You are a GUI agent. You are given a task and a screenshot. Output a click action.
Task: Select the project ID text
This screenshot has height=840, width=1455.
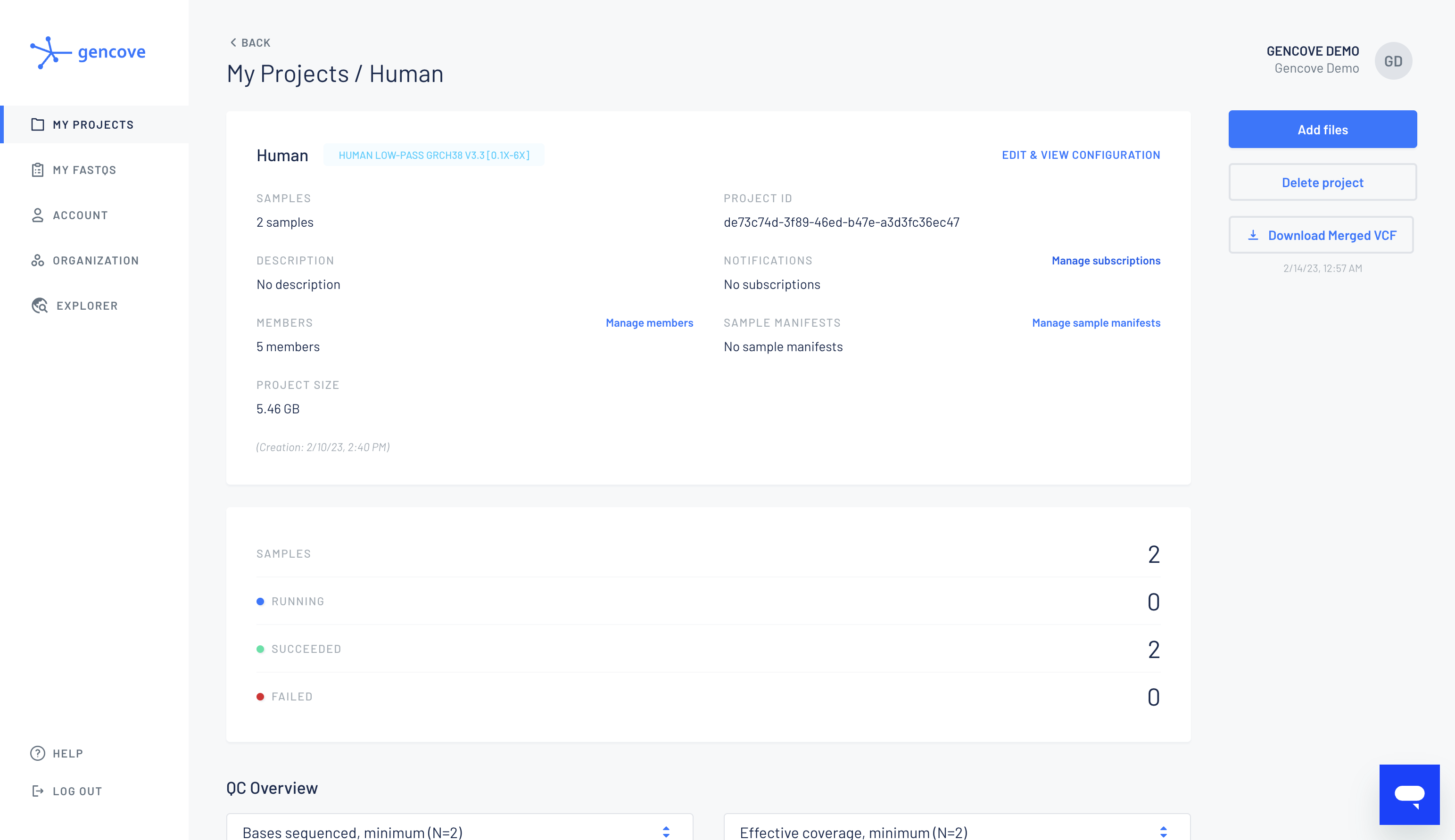click(x=841, y=222)
